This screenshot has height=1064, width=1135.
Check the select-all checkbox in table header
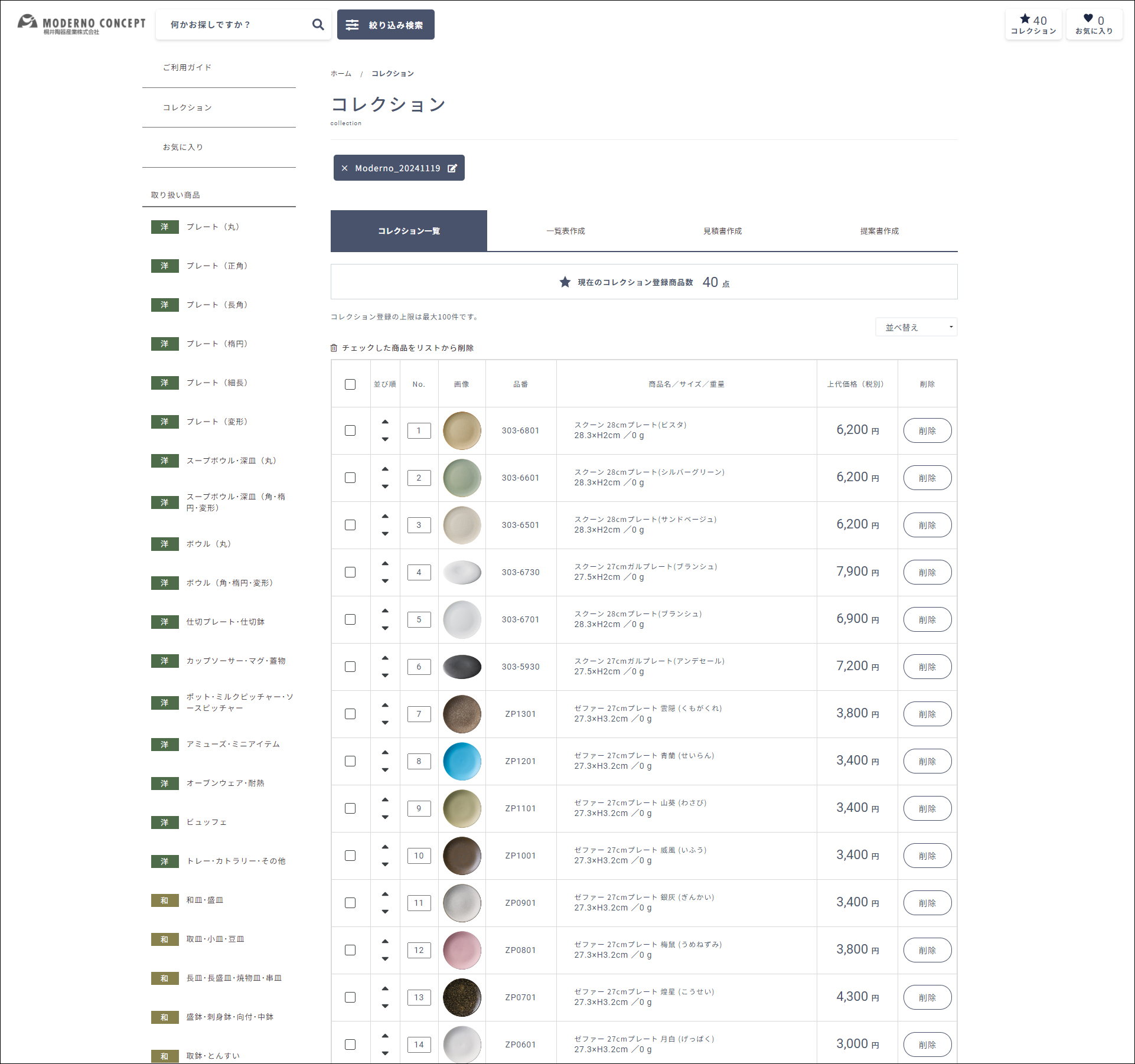(x=350, y=384)
